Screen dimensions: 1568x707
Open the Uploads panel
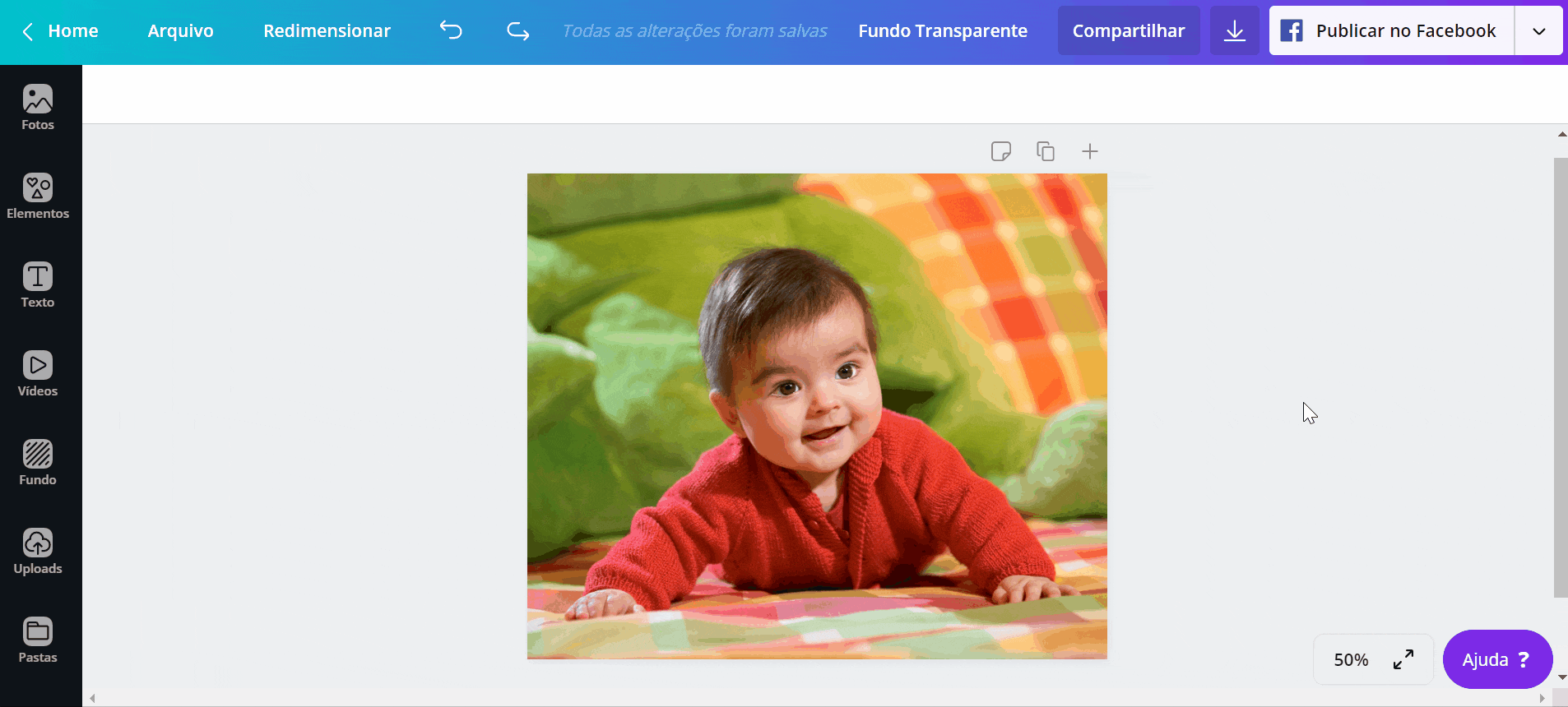tap(38, 552)
